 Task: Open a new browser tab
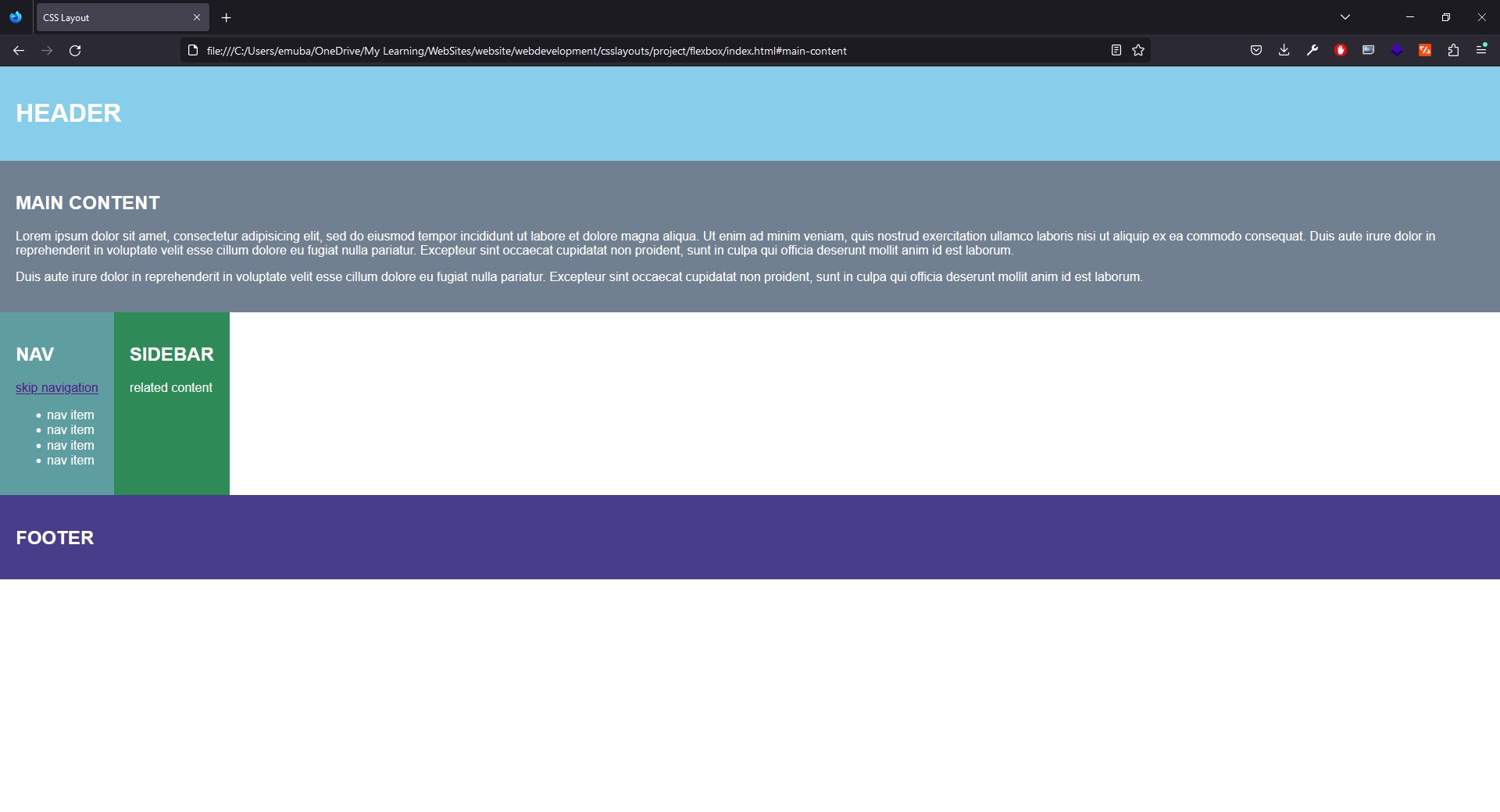(226, 17)
